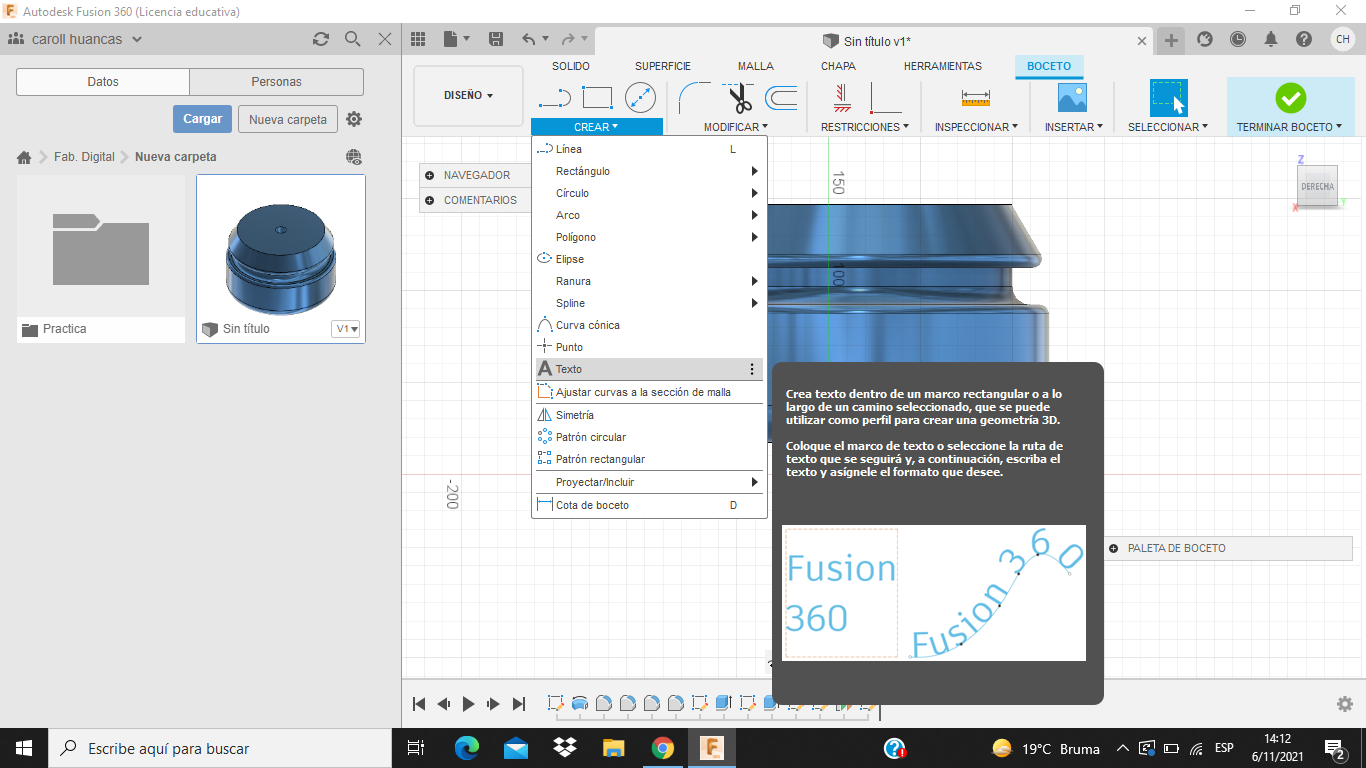
Task: Open the job status clock icon
Action: click(1238, 39)
